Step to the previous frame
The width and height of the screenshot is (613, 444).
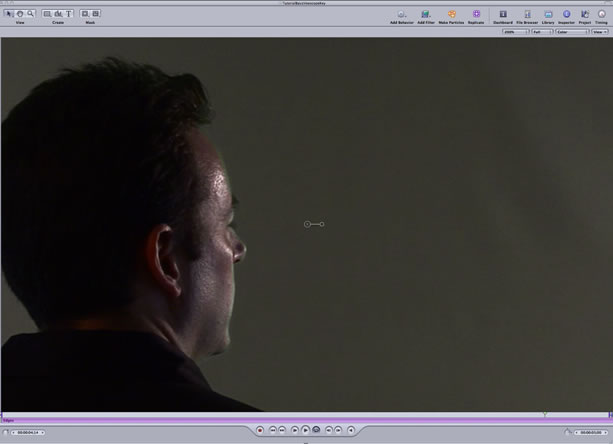coord(329,430)
